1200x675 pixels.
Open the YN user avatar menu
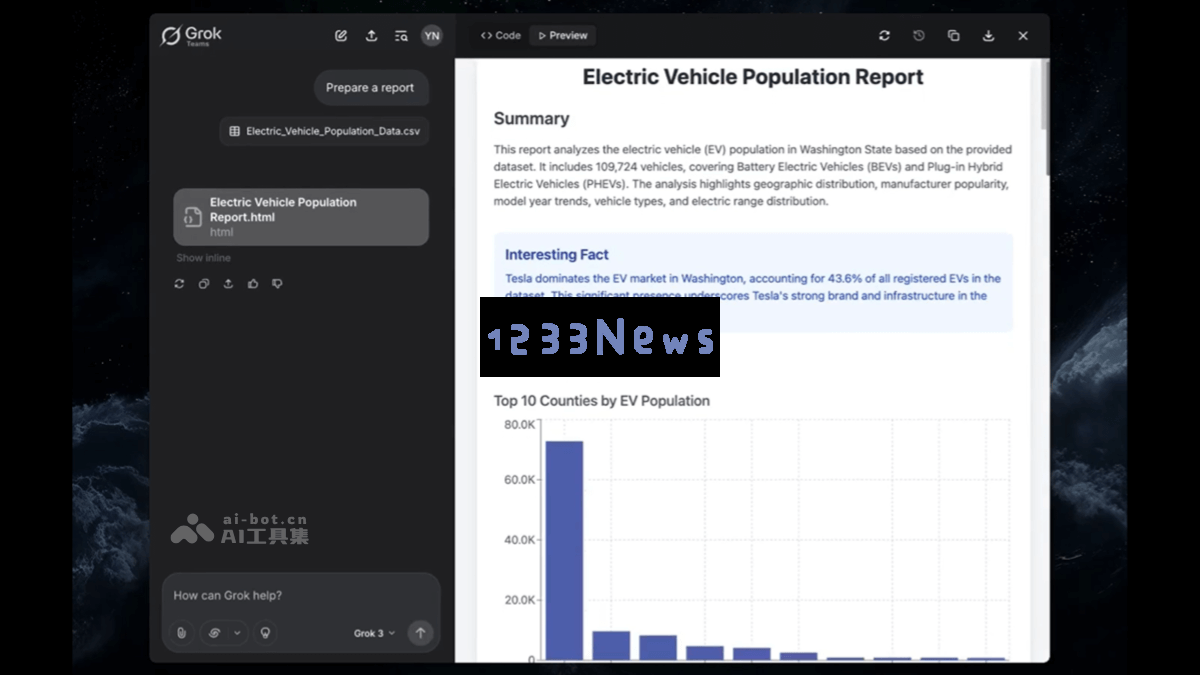[x=431, y=35]
